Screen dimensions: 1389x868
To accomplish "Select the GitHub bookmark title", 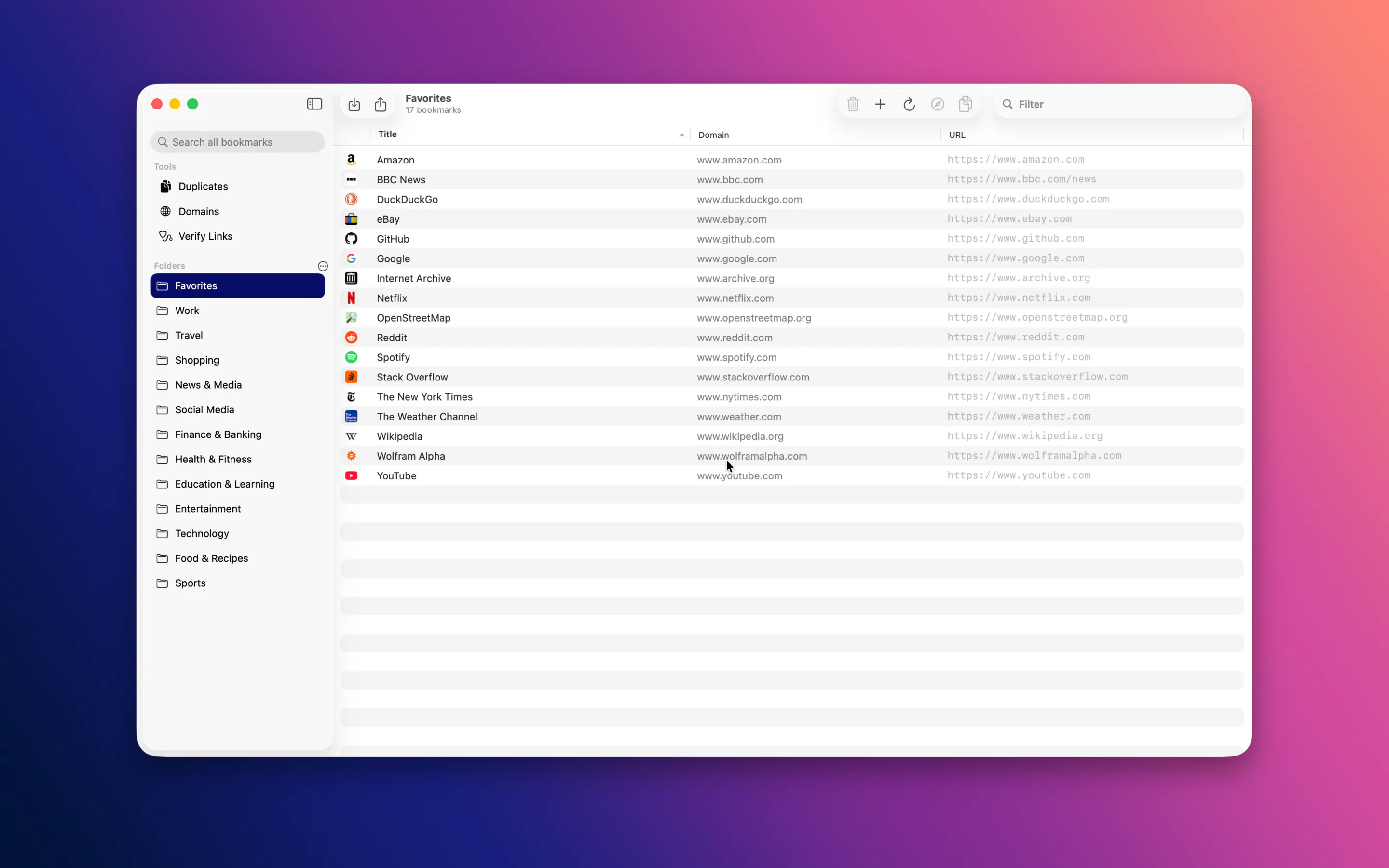I will 393,239.
